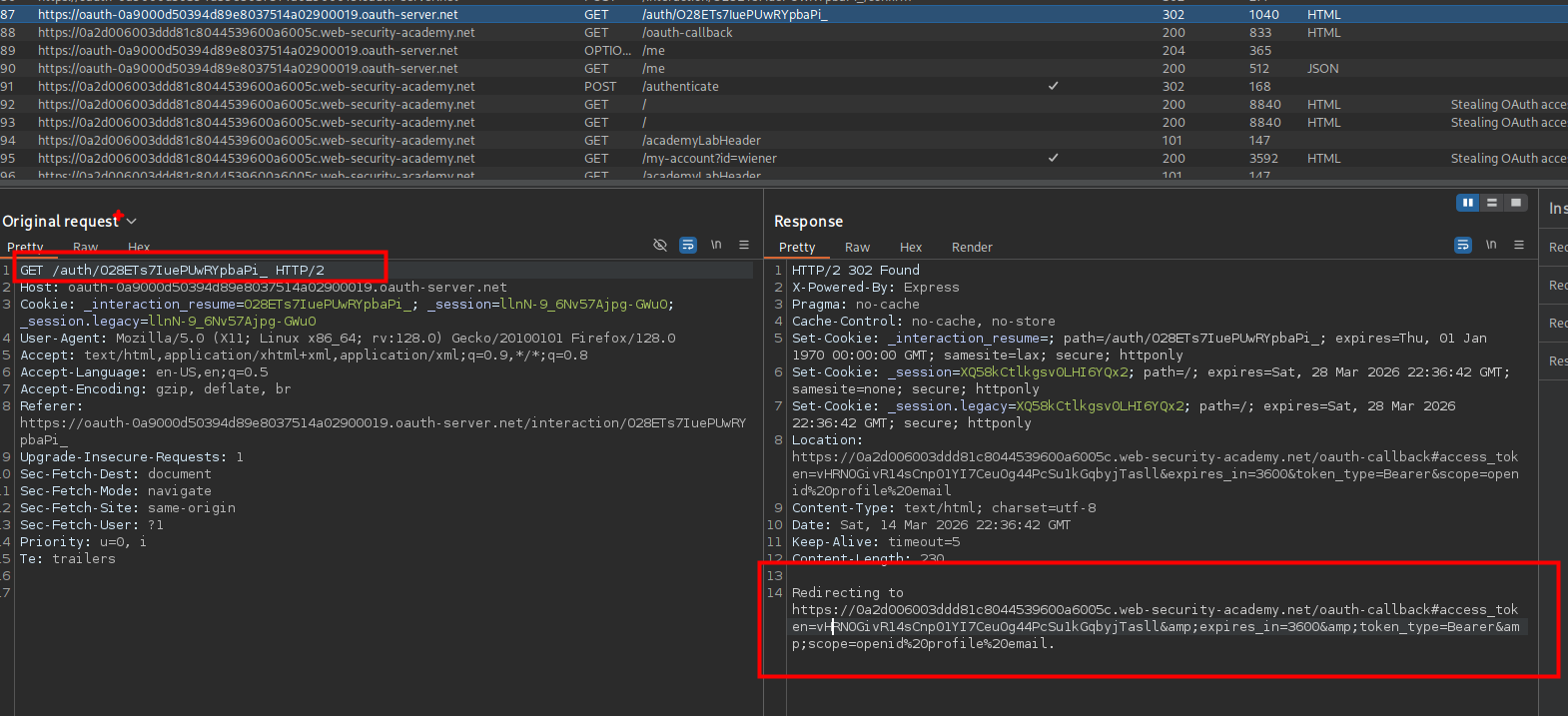This screenshot has height=716, width=1568.
Task: Select the /my-account?id=wiener request row
Action: click(709, 159)
